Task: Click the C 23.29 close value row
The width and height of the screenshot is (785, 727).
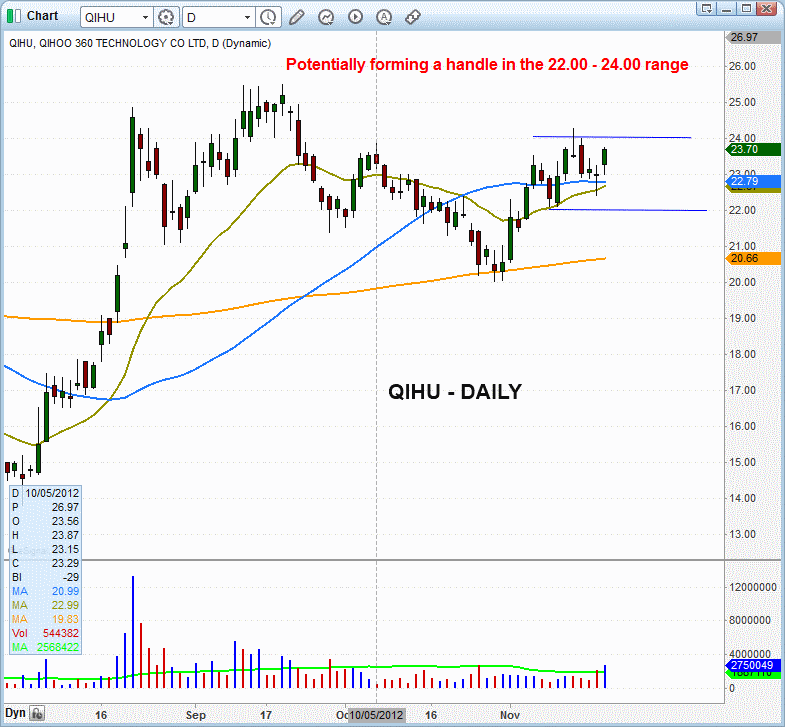Action: (46, 563)
